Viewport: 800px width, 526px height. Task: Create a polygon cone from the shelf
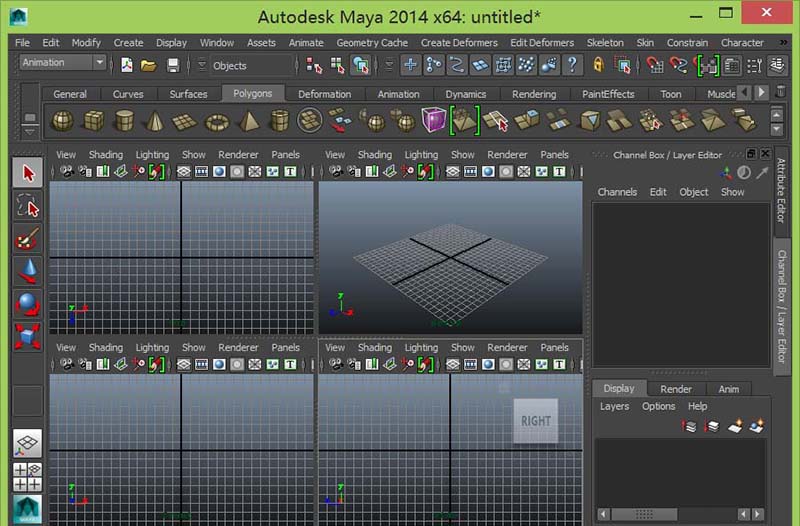pos(155,121)
